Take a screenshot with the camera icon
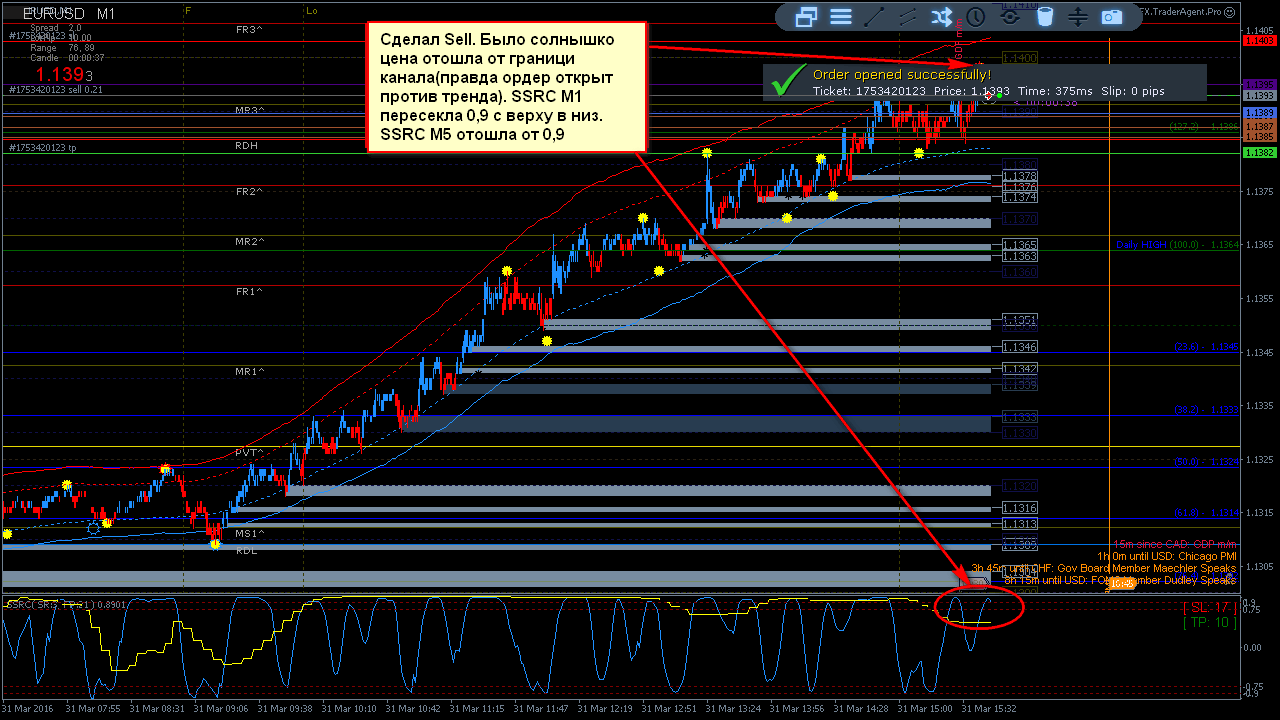1280x720 pixels. pos(1112,16)
